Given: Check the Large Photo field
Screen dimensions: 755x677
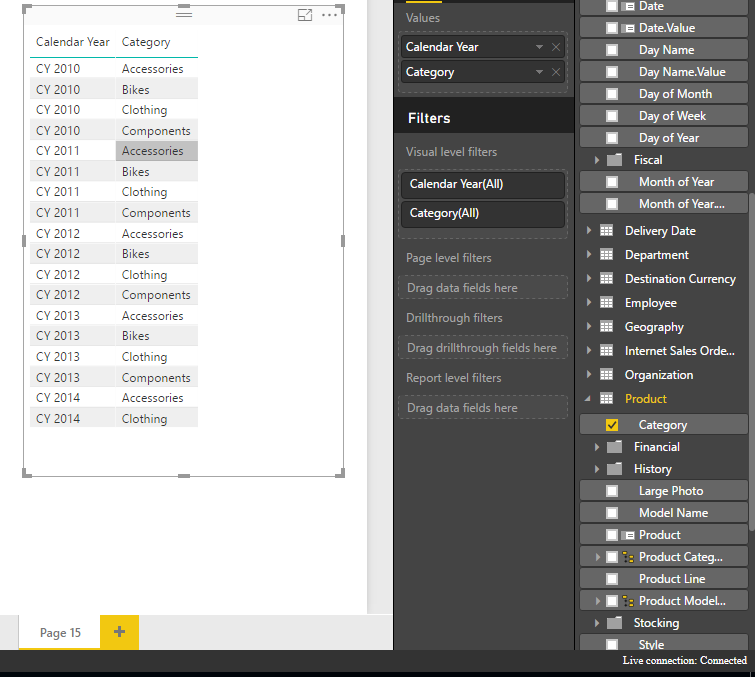Looking at the screenshot, I should point(612,491).
